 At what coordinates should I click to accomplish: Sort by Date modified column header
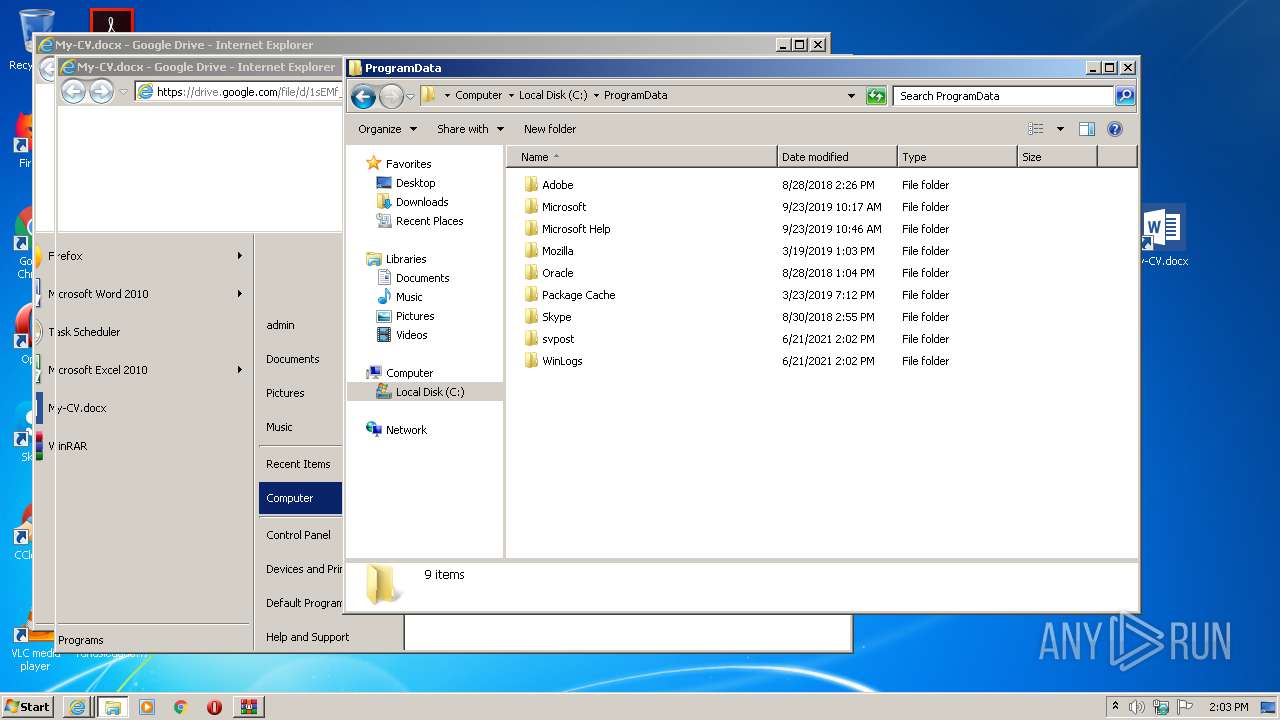coord(837,157)
